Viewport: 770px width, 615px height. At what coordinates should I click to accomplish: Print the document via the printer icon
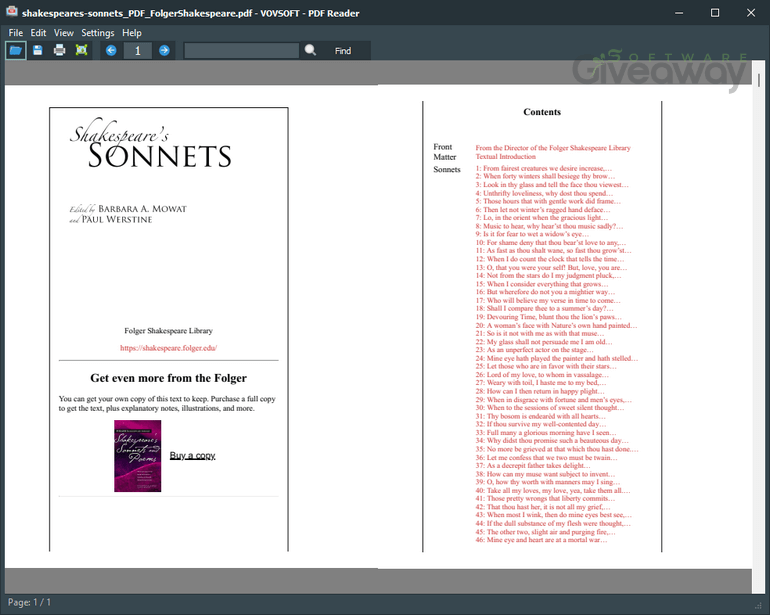[x=59, y=50]
